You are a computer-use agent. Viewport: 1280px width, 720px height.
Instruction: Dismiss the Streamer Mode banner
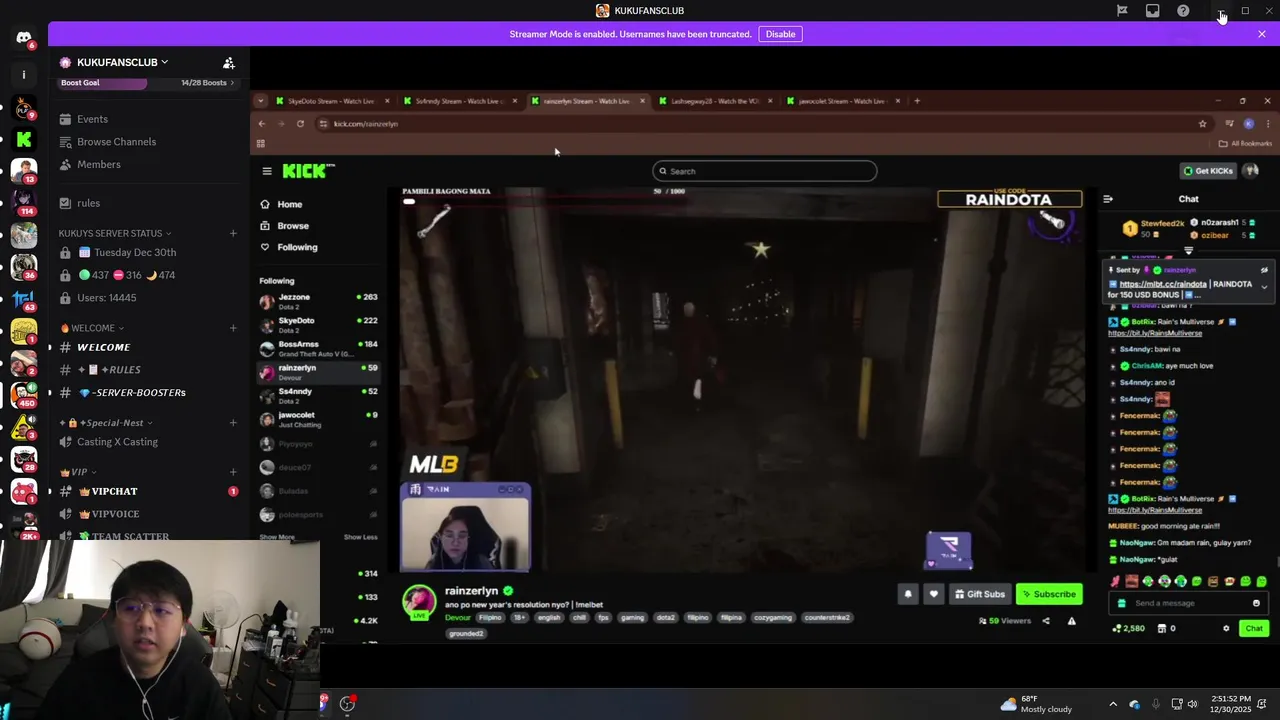(1262, 34)
